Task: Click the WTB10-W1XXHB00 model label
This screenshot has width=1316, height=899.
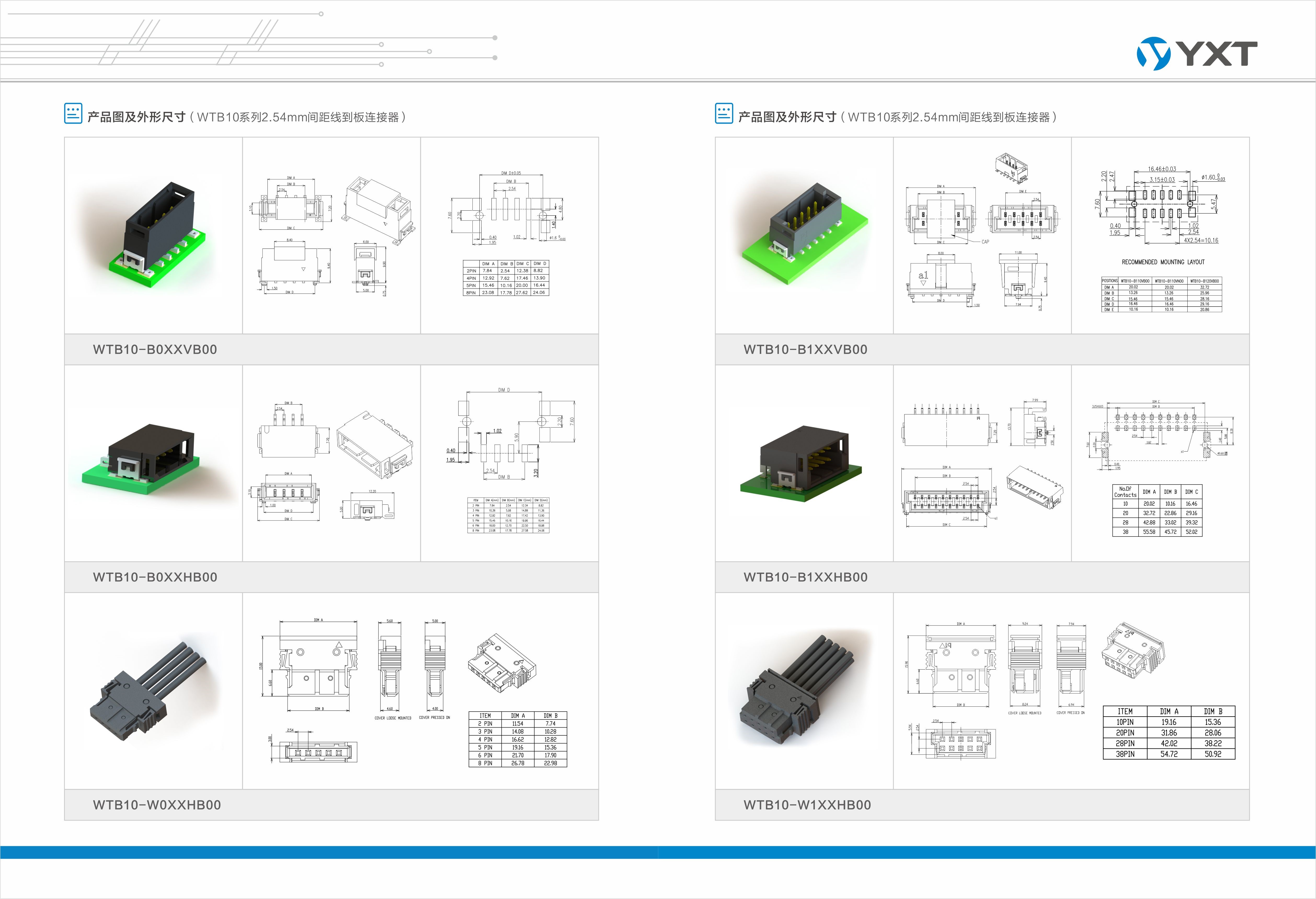Action: (807, 804)
